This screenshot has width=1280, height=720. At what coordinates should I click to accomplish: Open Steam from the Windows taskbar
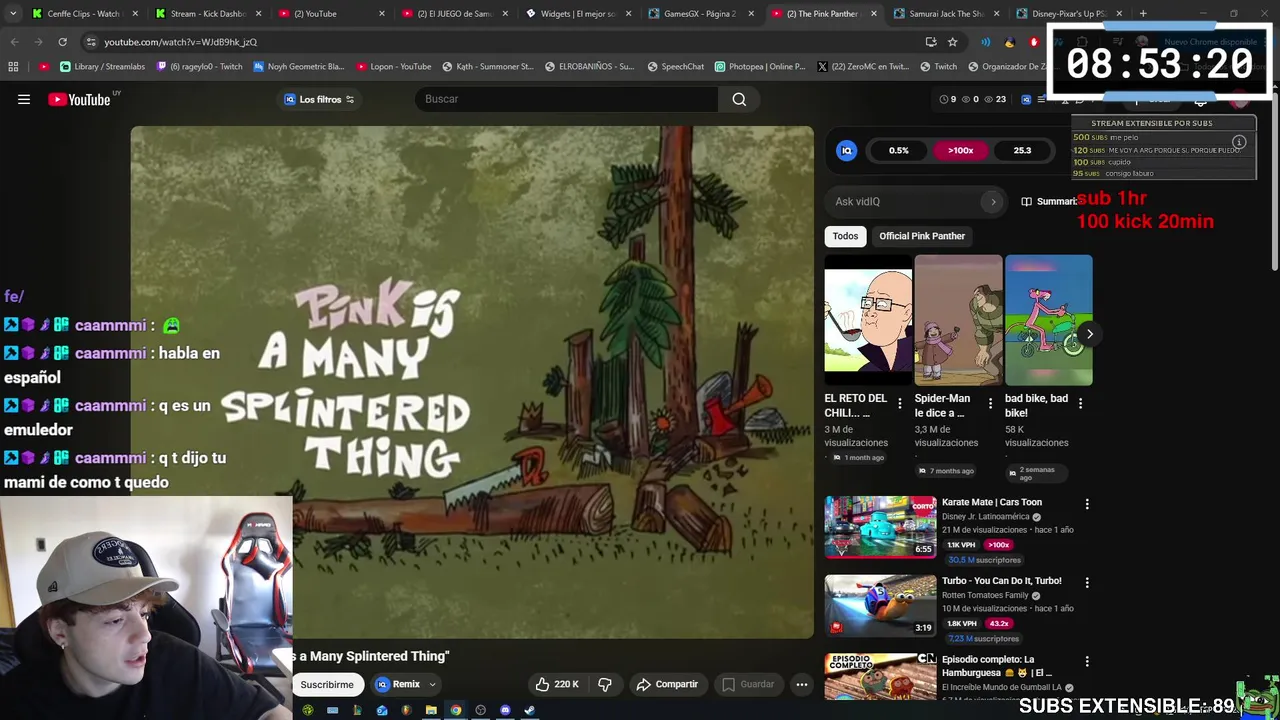click(530, 710)
